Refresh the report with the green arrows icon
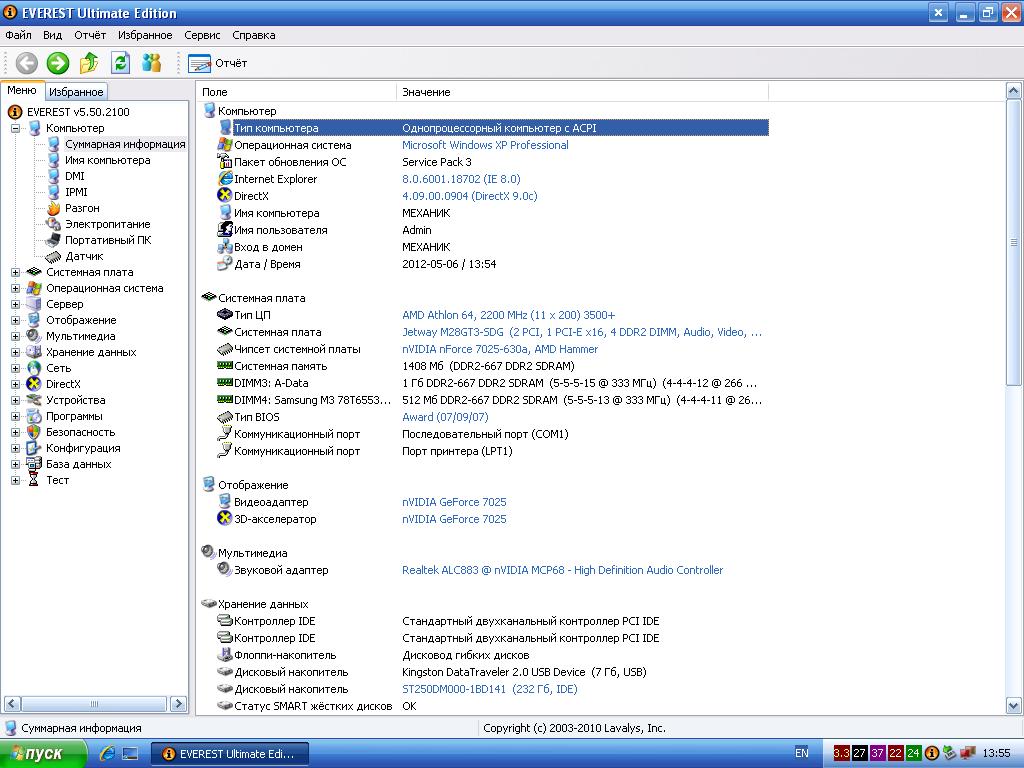This screenshot has width=1024, height=768. click(x=120, y=63)
